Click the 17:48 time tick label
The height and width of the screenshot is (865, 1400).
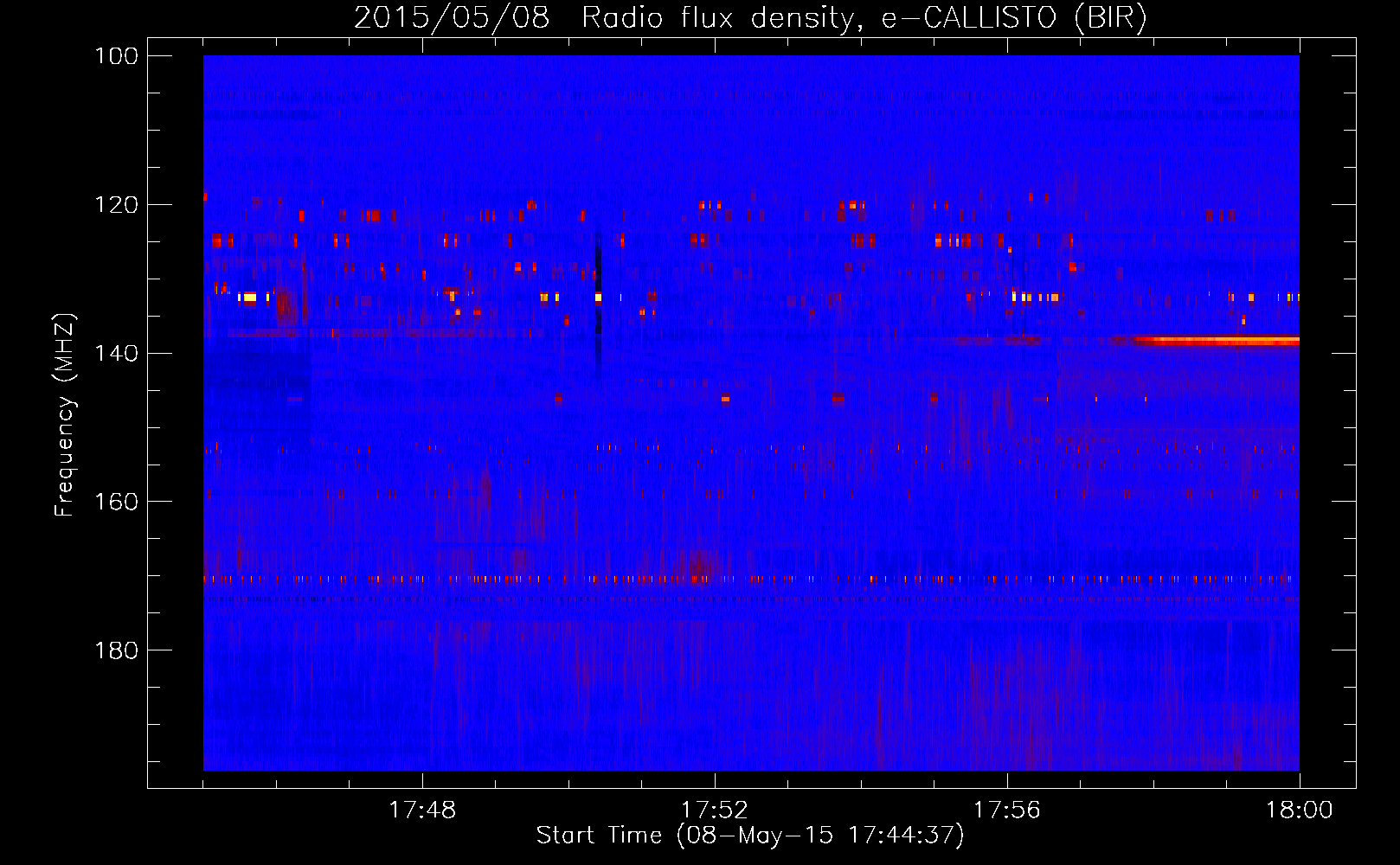pos(422,811)
